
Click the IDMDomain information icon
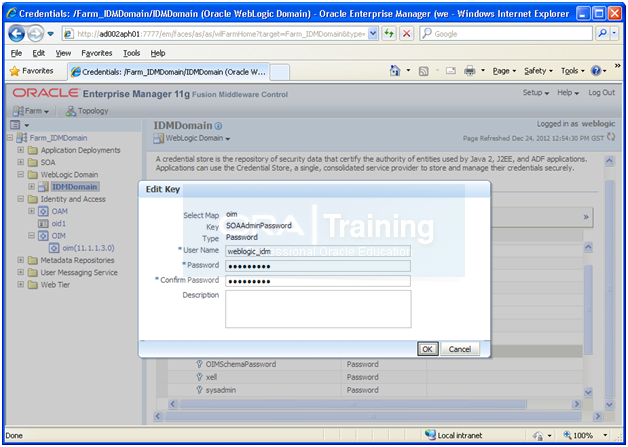[x=218, y=126]
